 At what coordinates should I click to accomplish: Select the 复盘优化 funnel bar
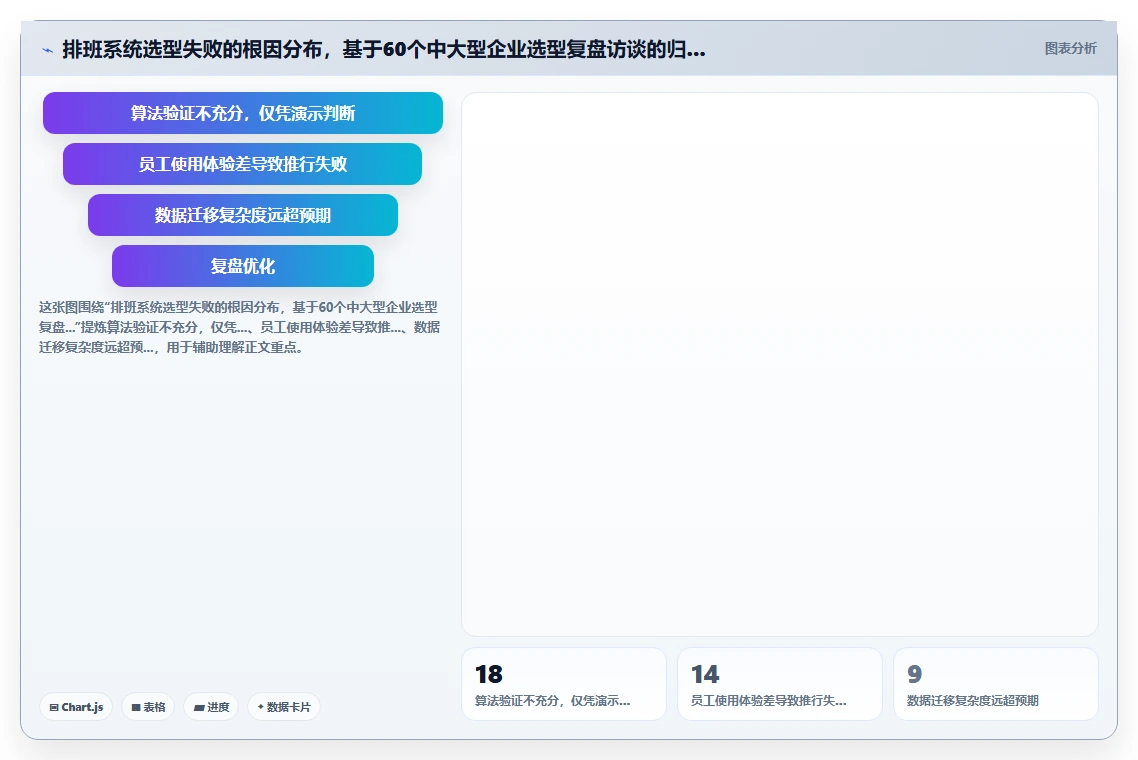point(242,266)
